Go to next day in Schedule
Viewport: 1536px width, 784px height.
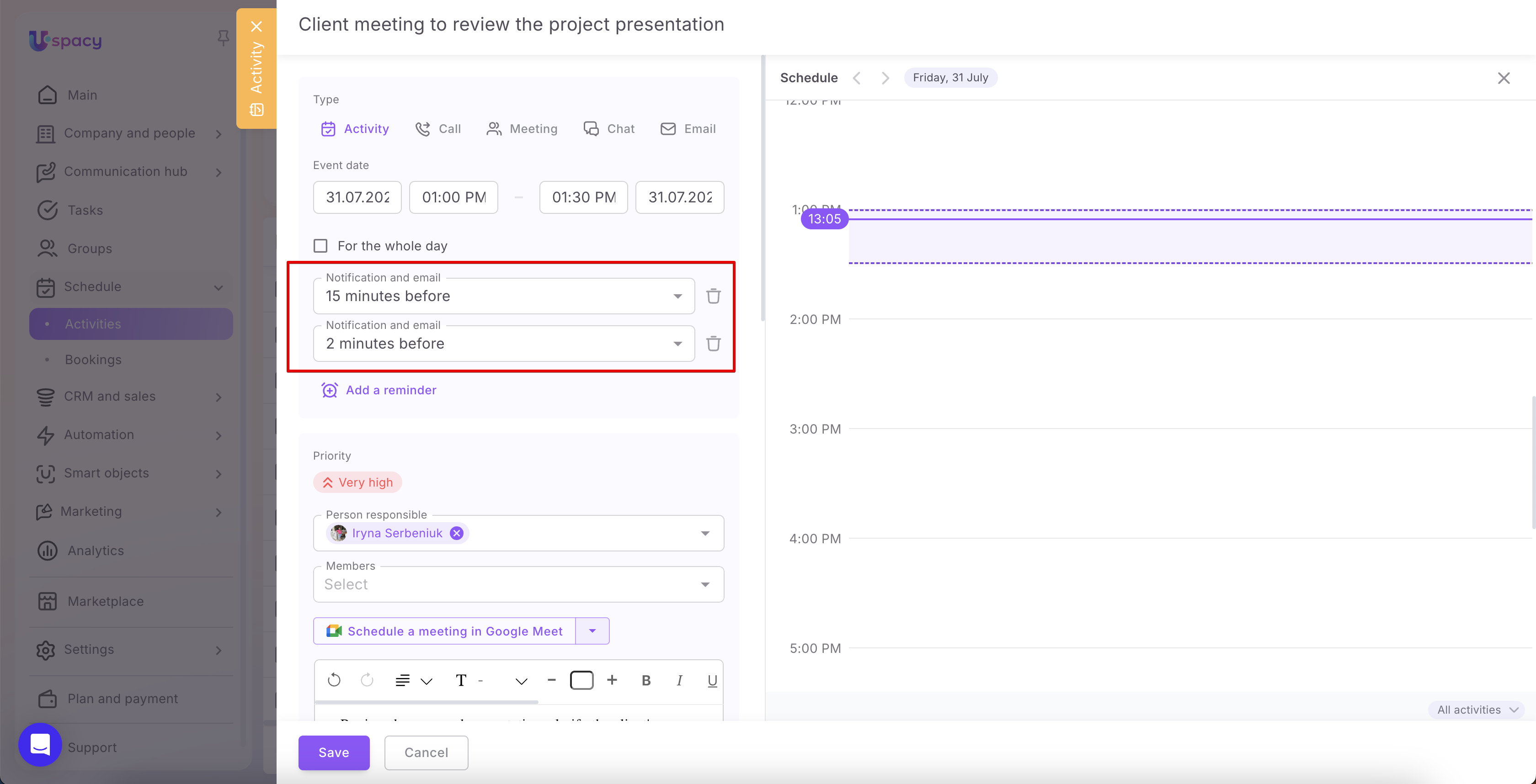coord(885,78)
